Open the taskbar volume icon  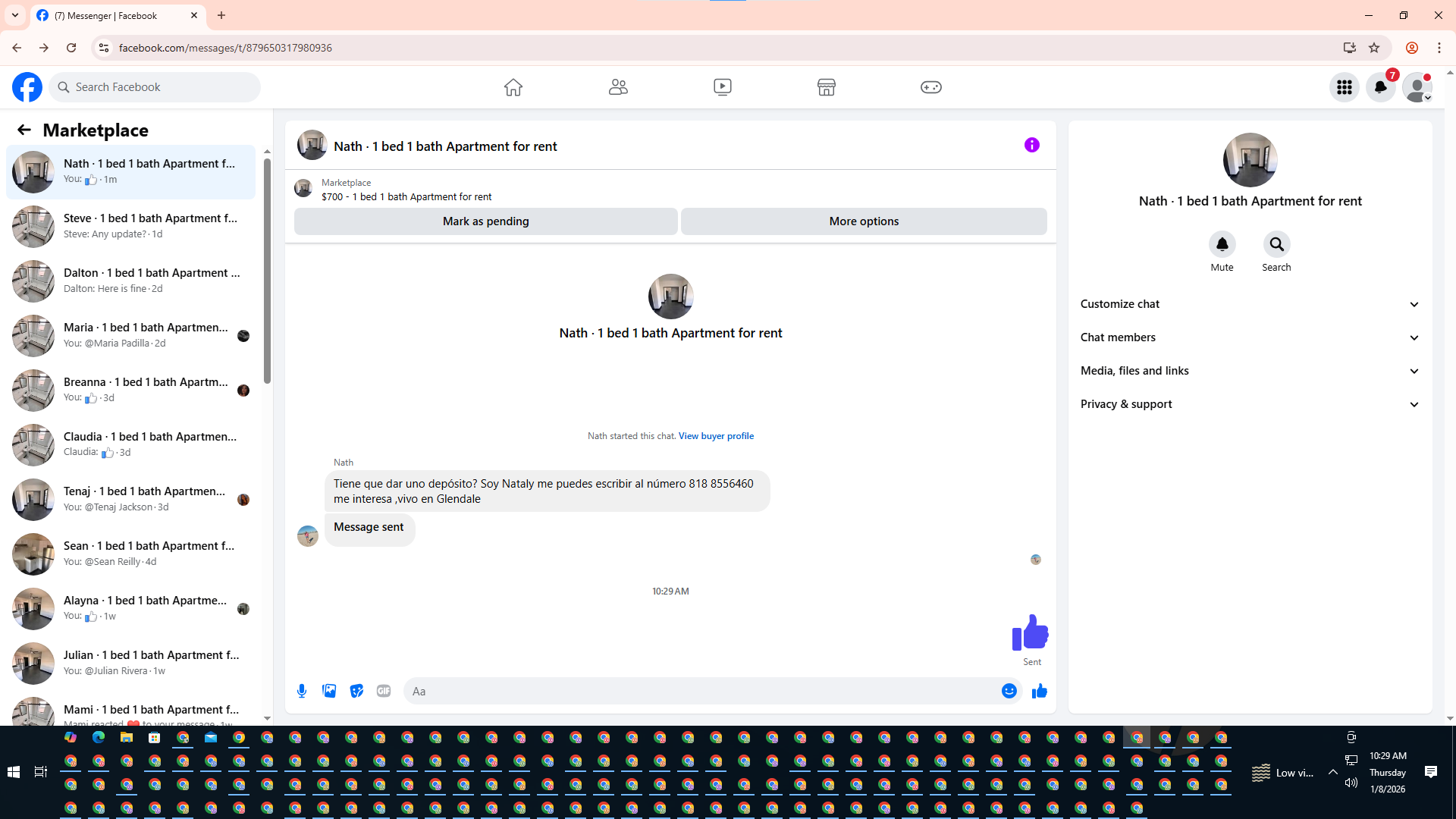[1351, 783]
